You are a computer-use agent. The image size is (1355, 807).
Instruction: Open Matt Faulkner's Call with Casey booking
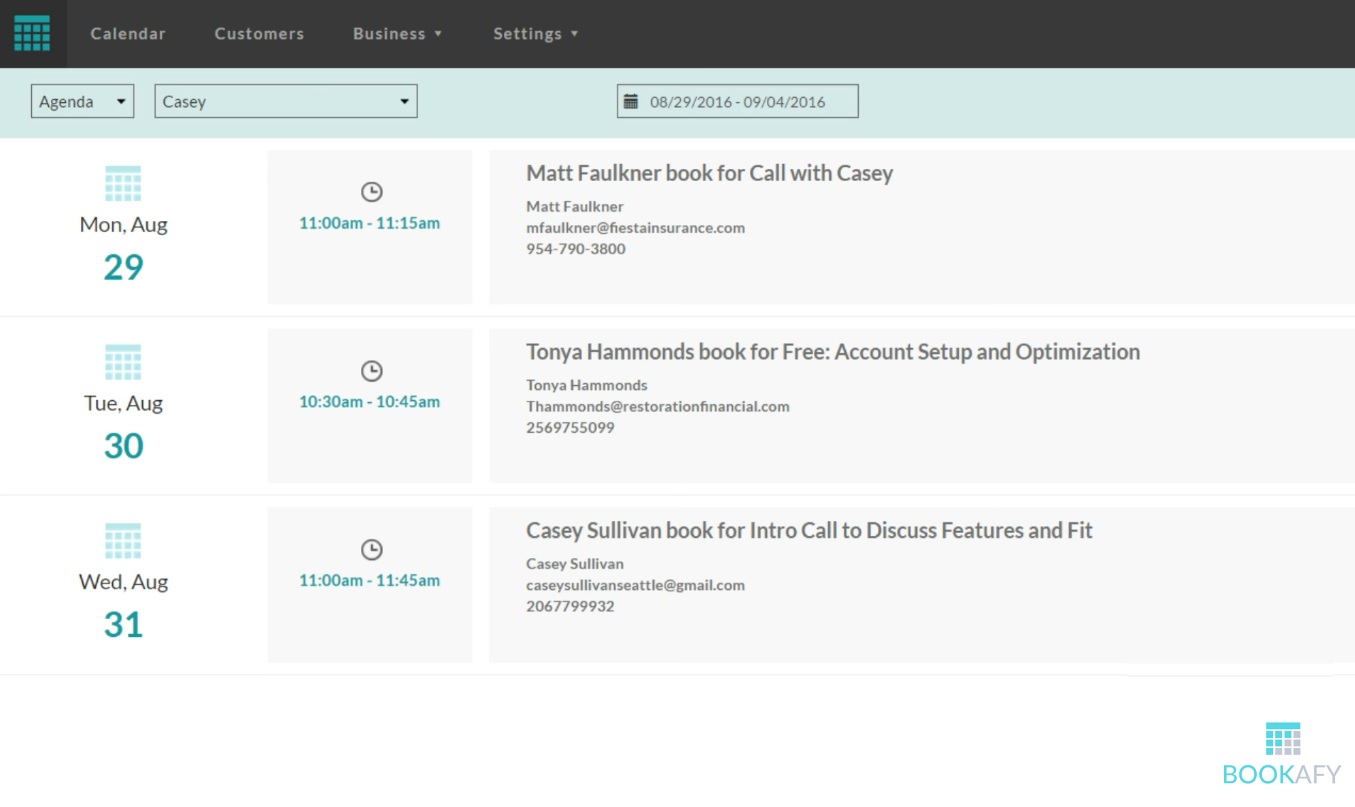pyautogui.click(x=709, y=173)
